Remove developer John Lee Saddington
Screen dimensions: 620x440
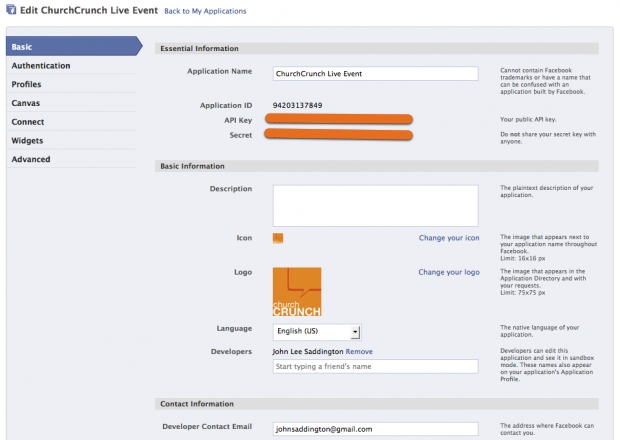359,351
